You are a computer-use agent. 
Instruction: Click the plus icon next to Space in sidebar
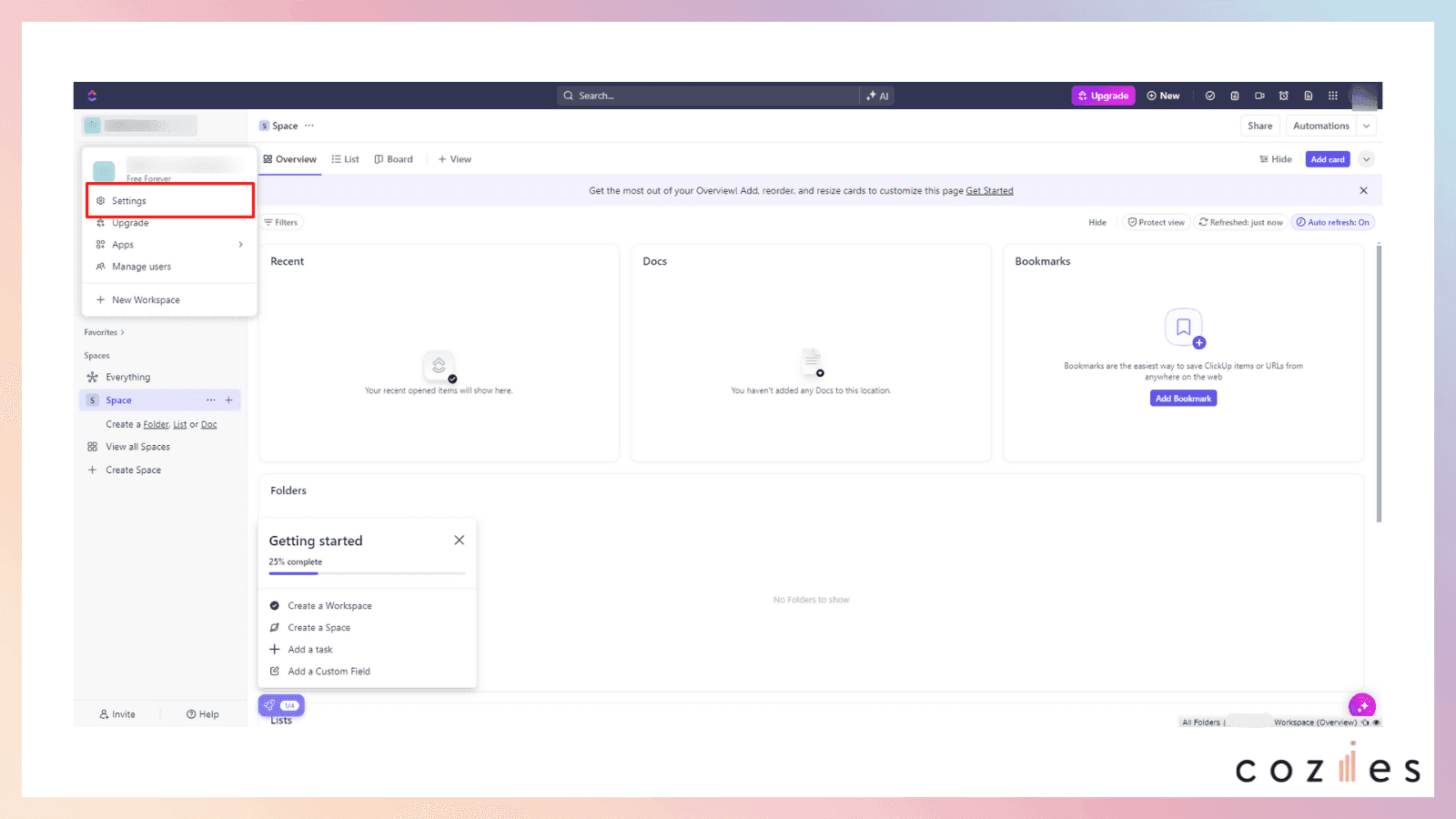[x=229, y=400]
